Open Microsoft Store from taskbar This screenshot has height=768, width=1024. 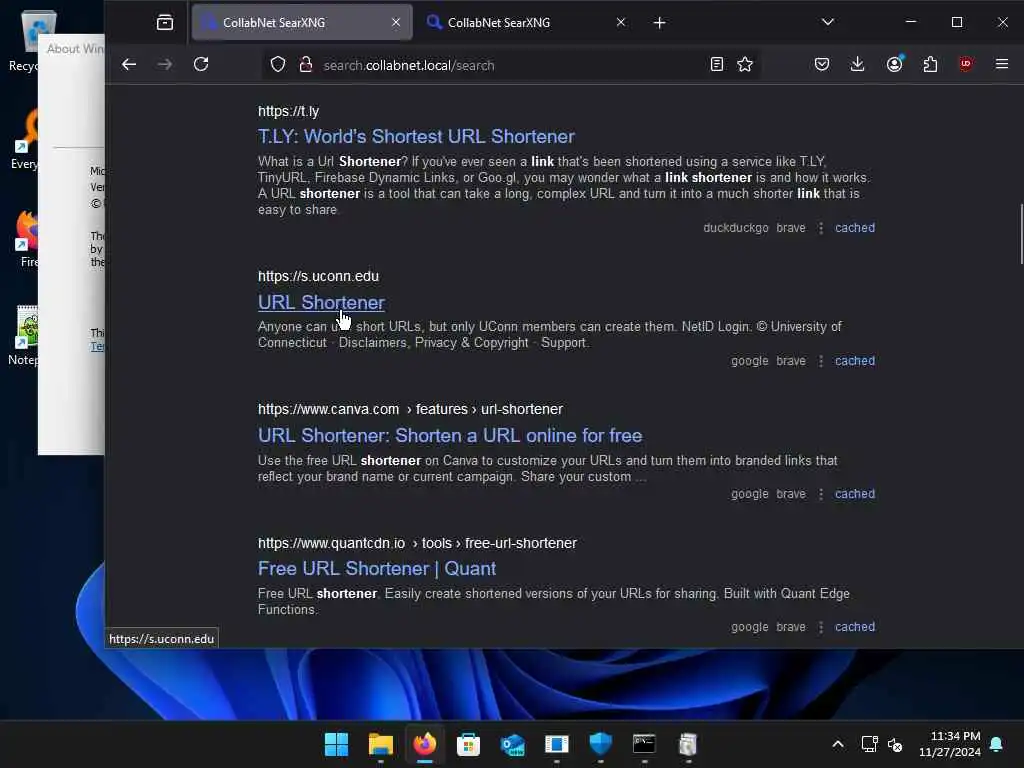point(468,744)
